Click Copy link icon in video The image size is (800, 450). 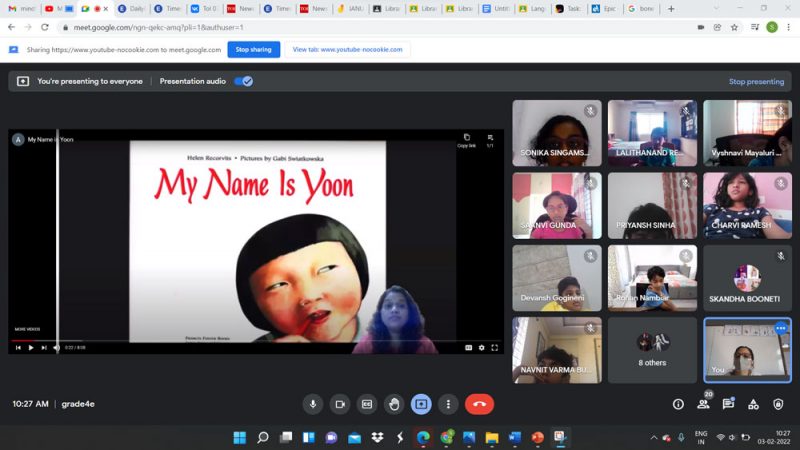[466, 140]
